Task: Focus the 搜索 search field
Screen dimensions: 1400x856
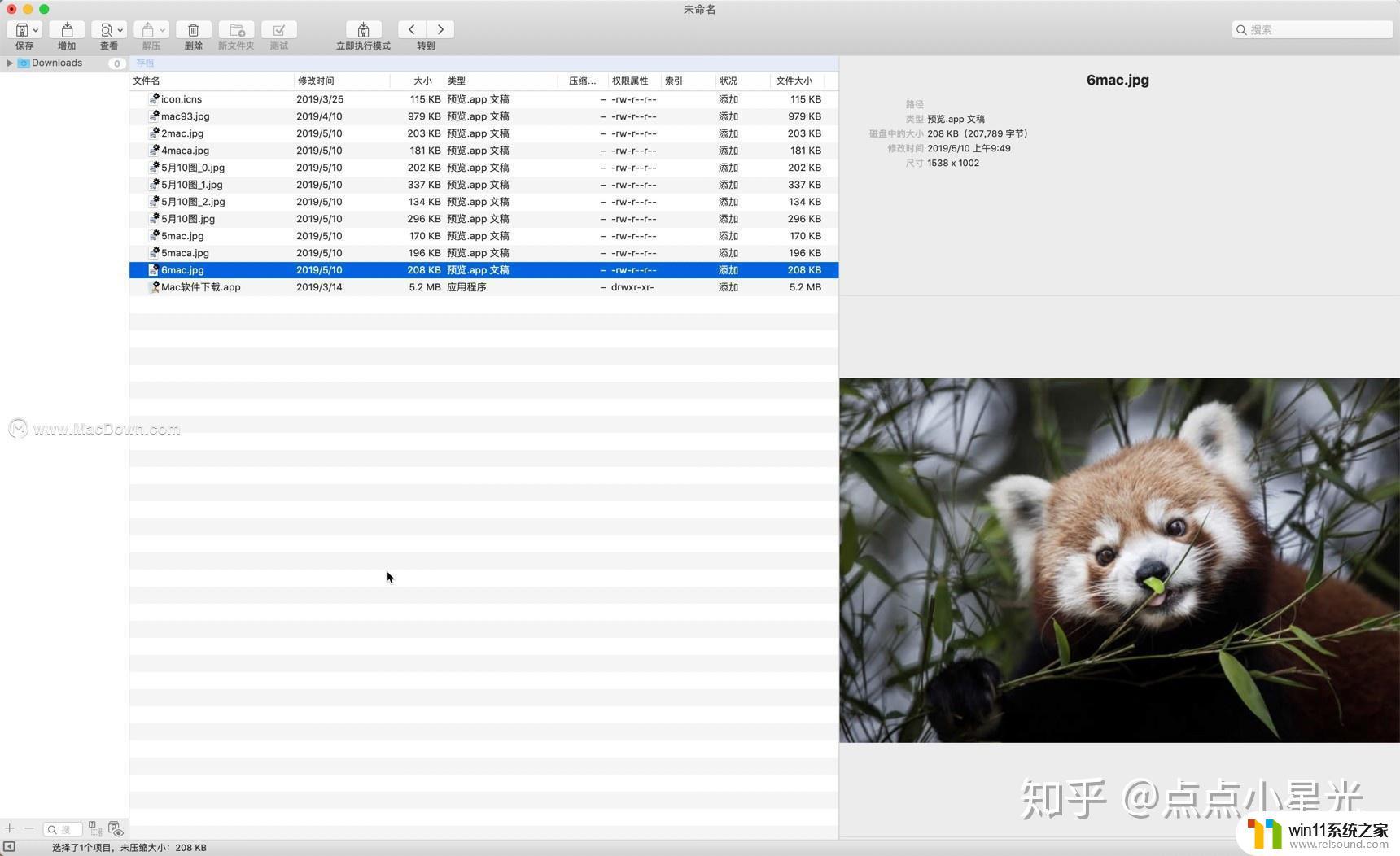Action: click(1312, 29)
